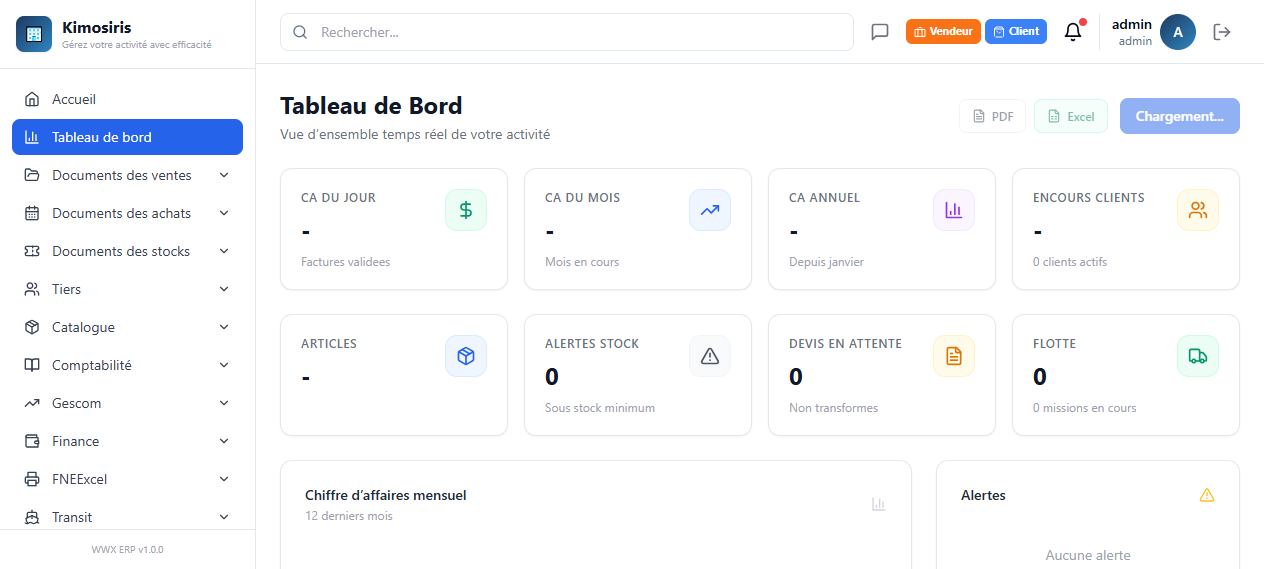Click the Sous stock minimum text
This screenshot has height=569, width=1264.
[600, 408]
